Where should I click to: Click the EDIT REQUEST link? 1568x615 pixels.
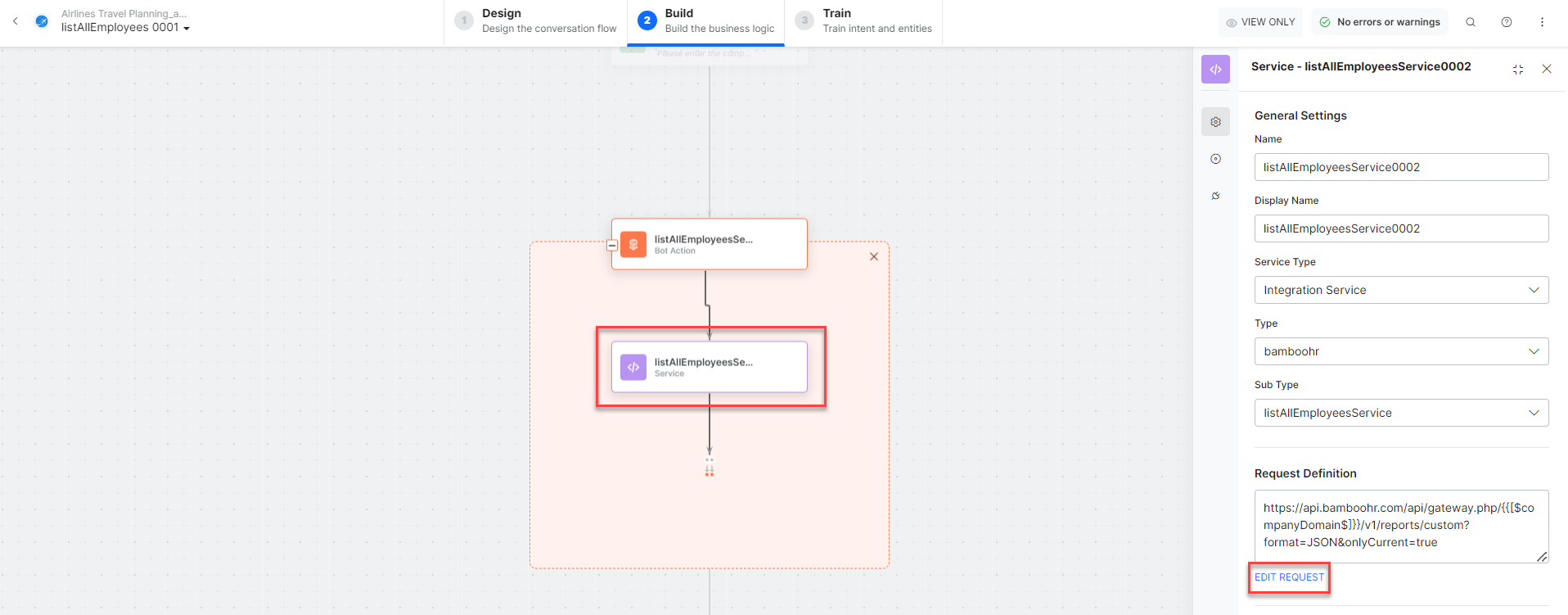(1289, 577)
